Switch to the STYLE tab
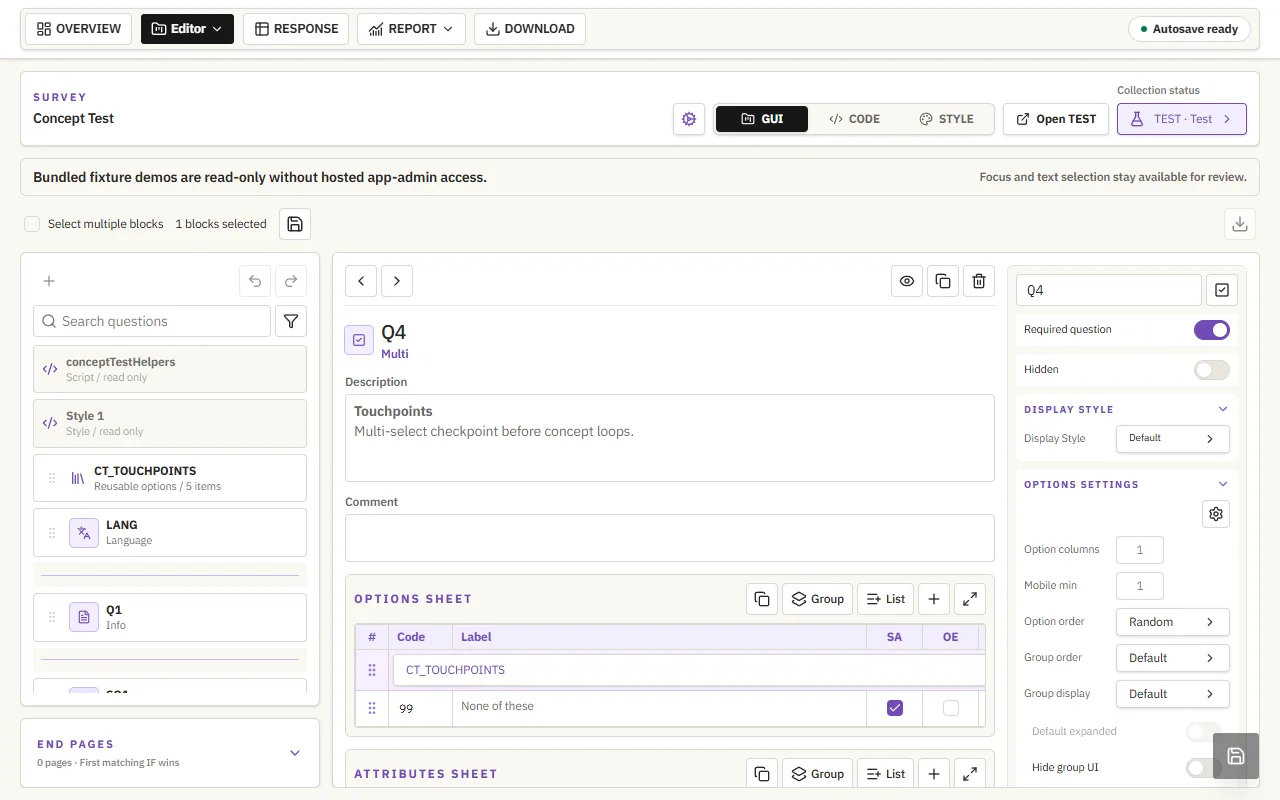Screen dimensions: 1280x800 (x=946, y=119)
